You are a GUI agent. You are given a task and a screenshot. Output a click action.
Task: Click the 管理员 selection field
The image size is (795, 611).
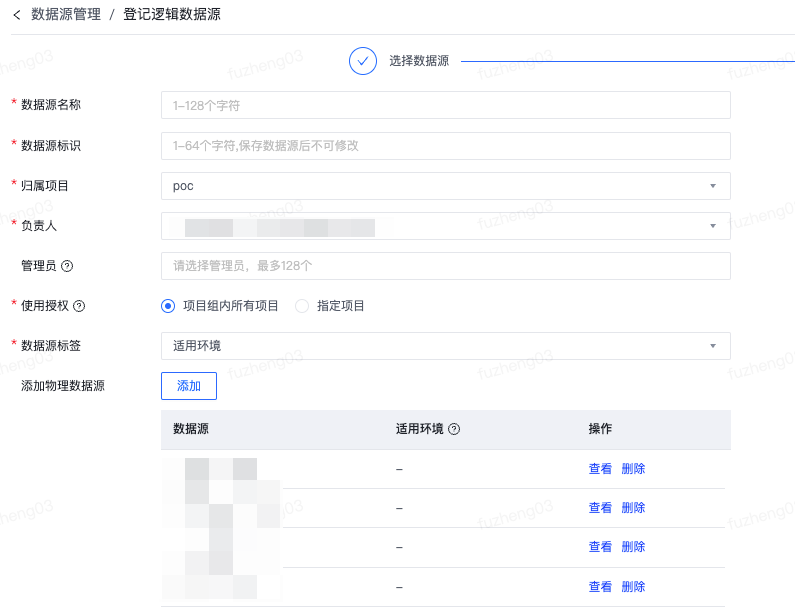click(x=445, y=266)
